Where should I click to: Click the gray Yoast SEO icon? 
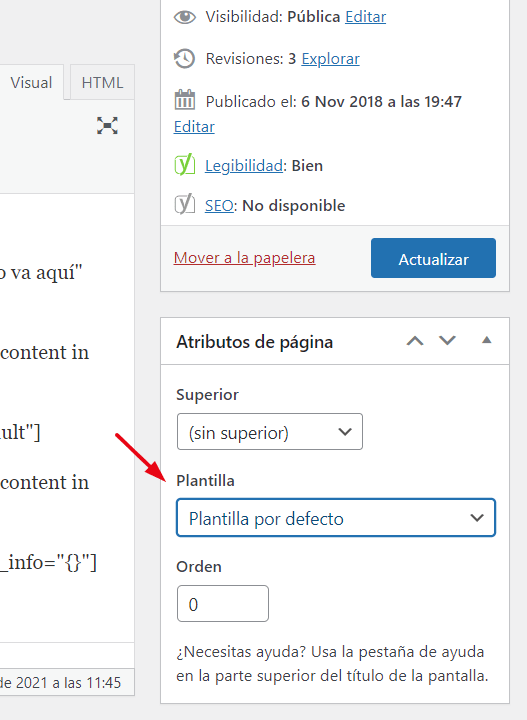(x=185, y=204)
